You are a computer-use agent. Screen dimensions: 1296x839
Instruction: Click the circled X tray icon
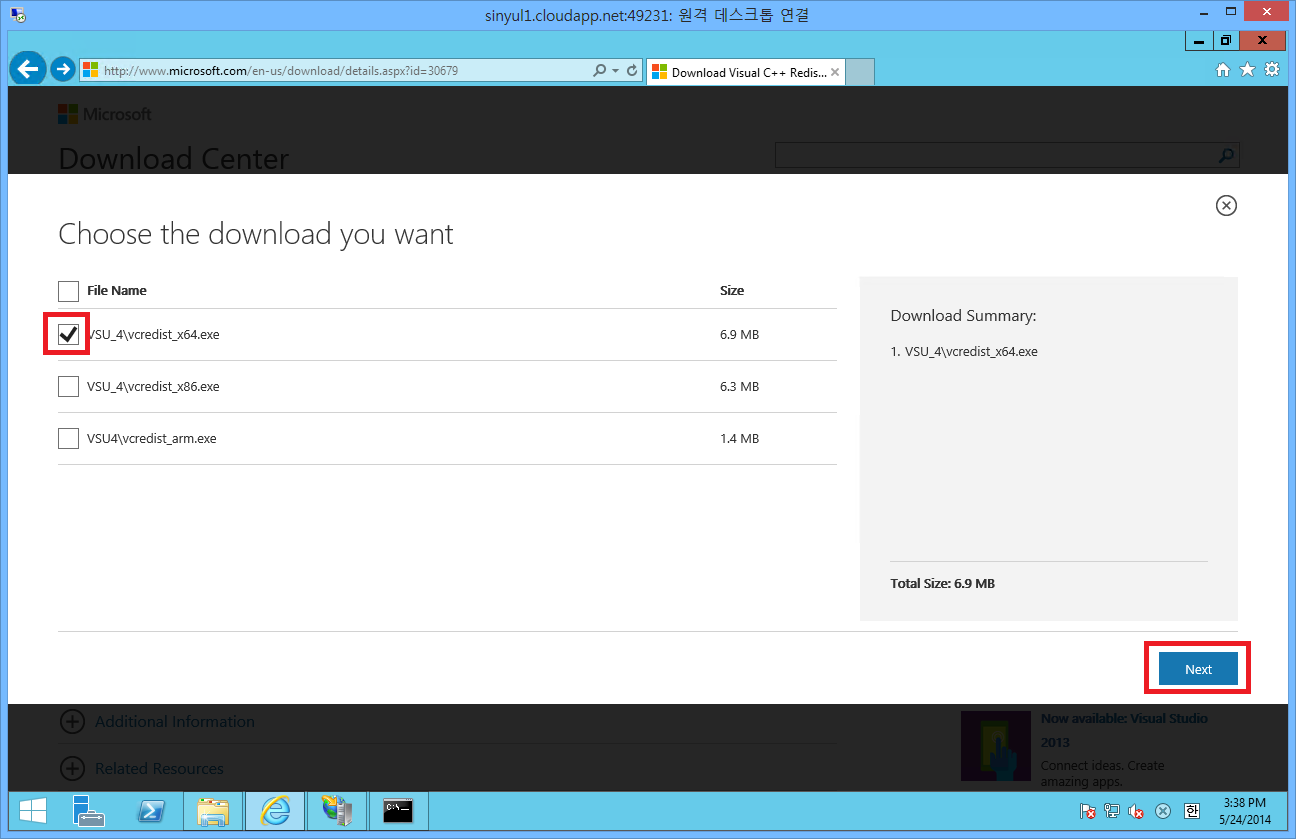[1163, 811]
